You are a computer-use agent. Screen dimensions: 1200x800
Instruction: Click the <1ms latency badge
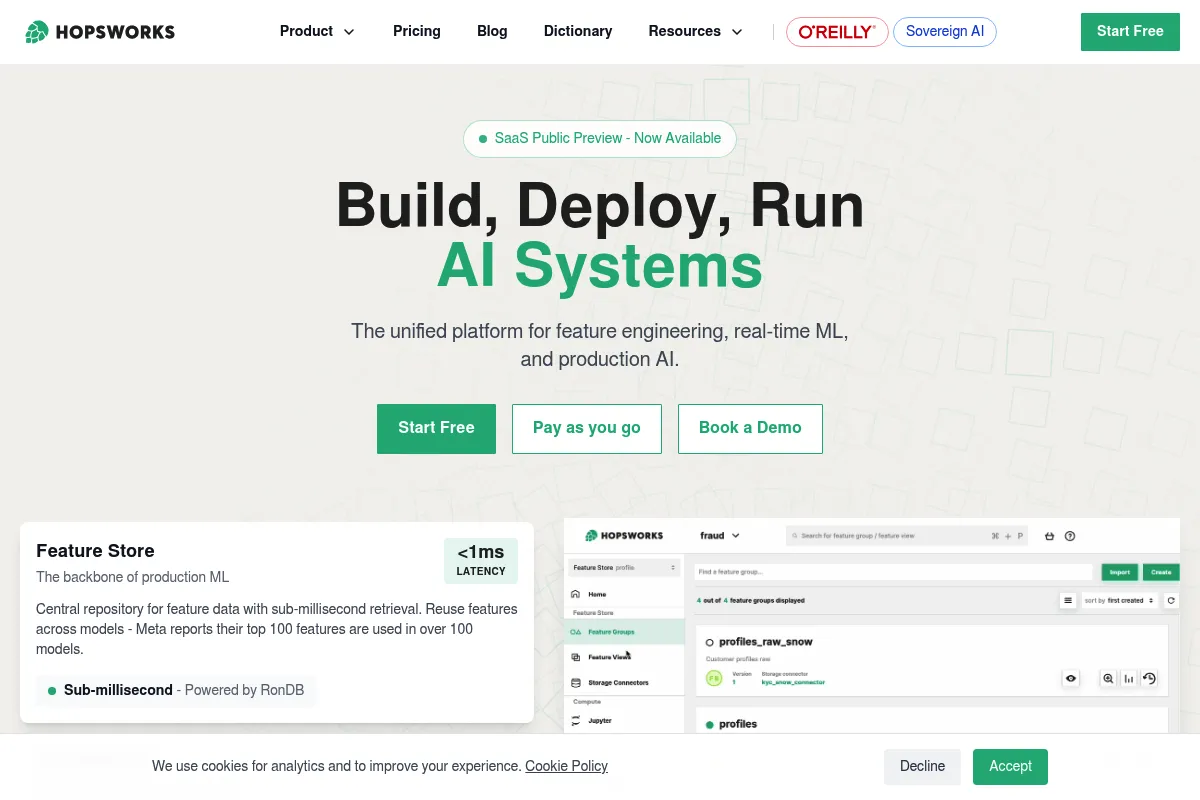(x=481, y=561)
